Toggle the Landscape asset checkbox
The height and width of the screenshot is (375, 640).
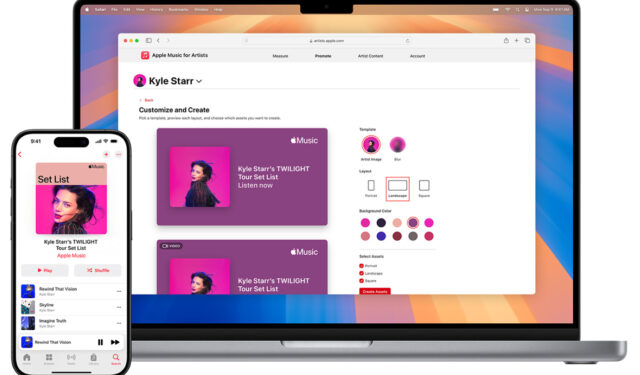click(x=361, y=273)
